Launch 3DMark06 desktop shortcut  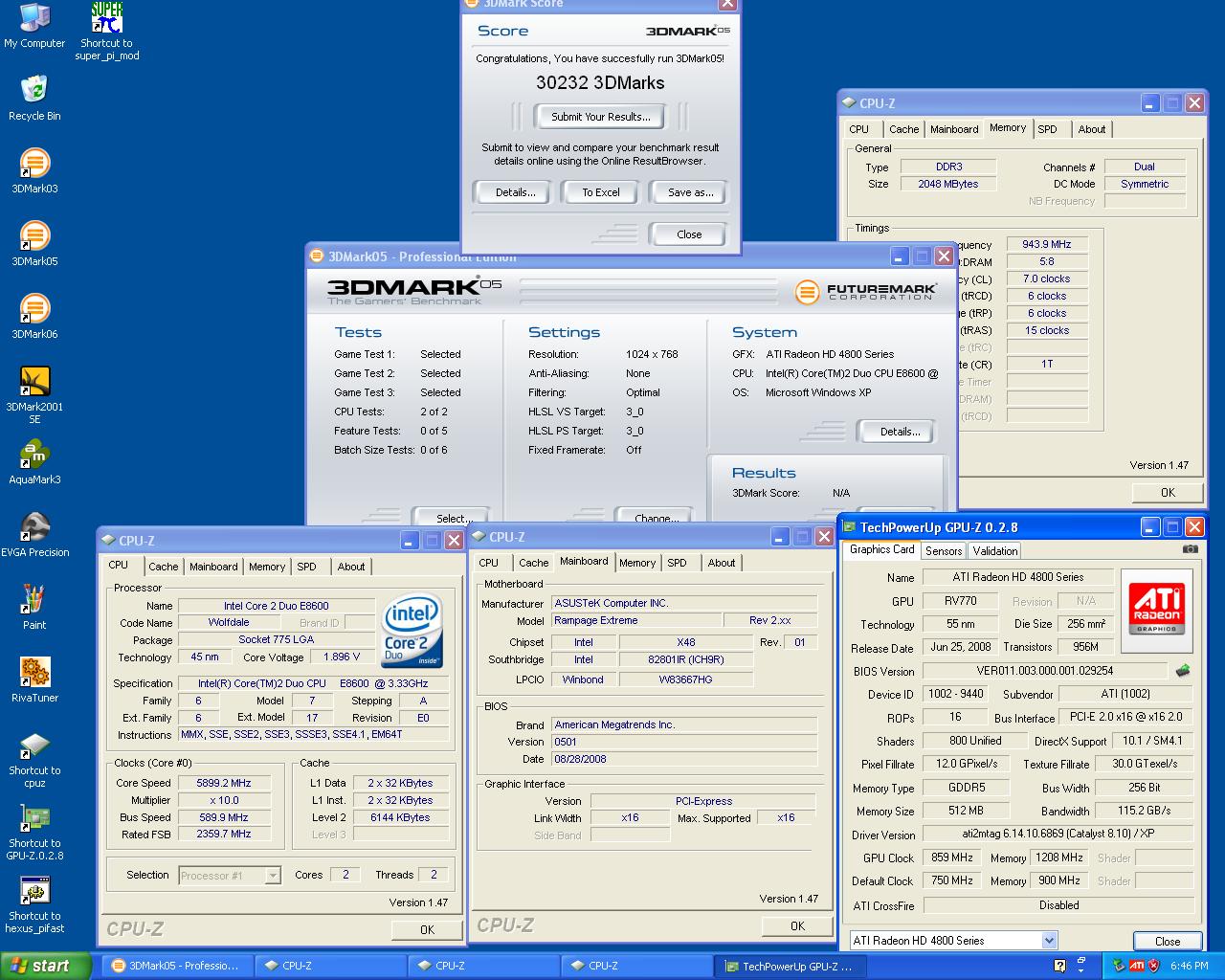[x=34, y=316]
